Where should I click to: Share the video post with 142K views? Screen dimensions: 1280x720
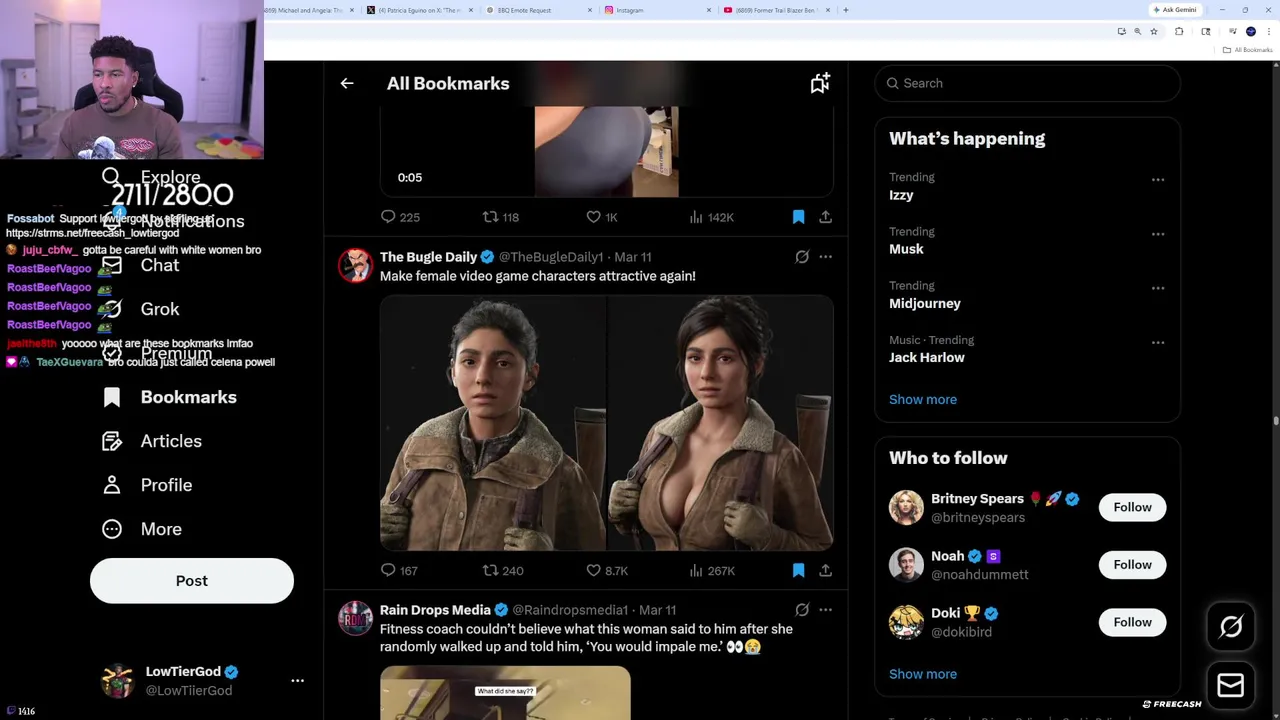coord(825,217)
